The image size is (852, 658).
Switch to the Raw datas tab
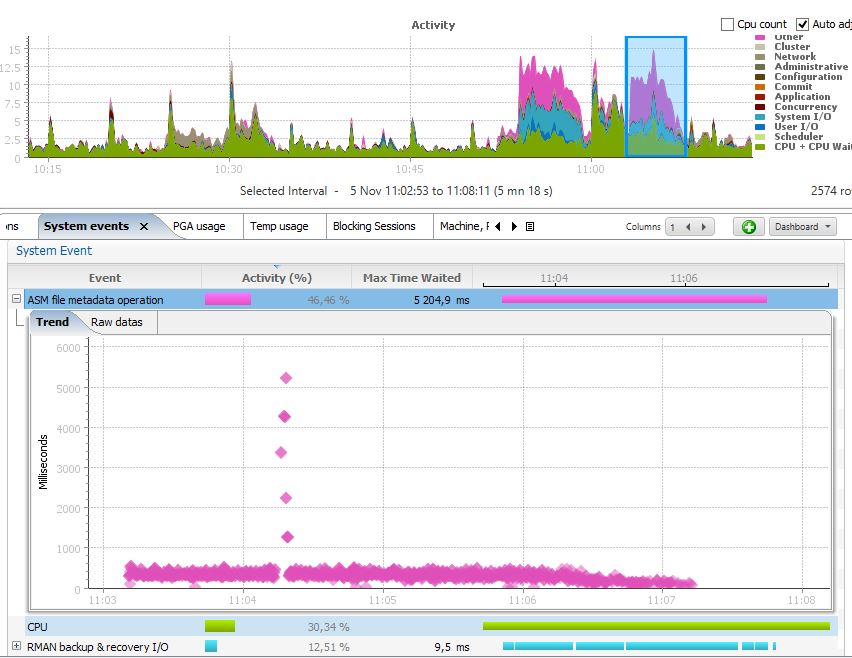click(117, 322)
